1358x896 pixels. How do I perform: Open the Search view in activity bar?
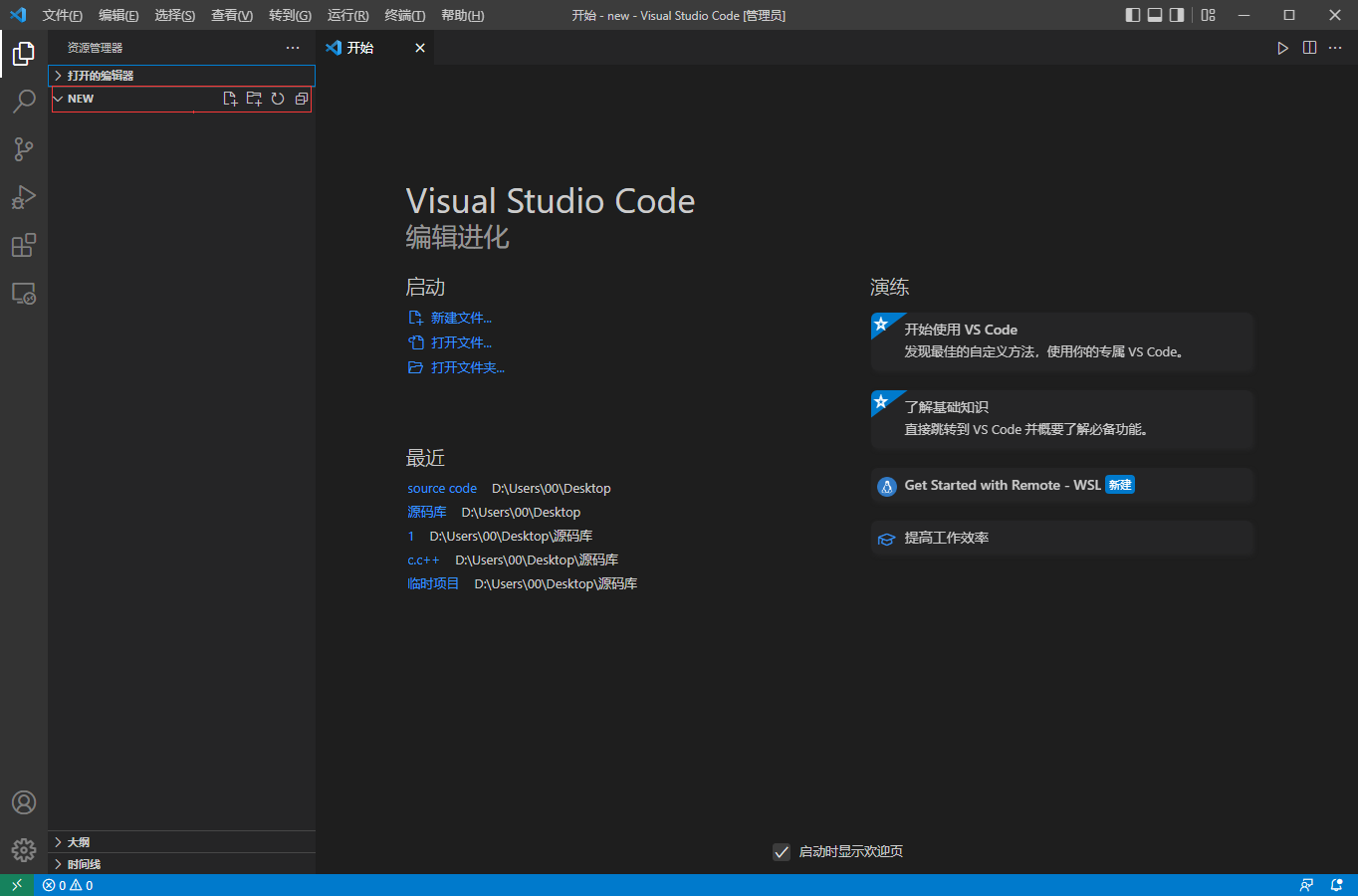pos(24,102)
